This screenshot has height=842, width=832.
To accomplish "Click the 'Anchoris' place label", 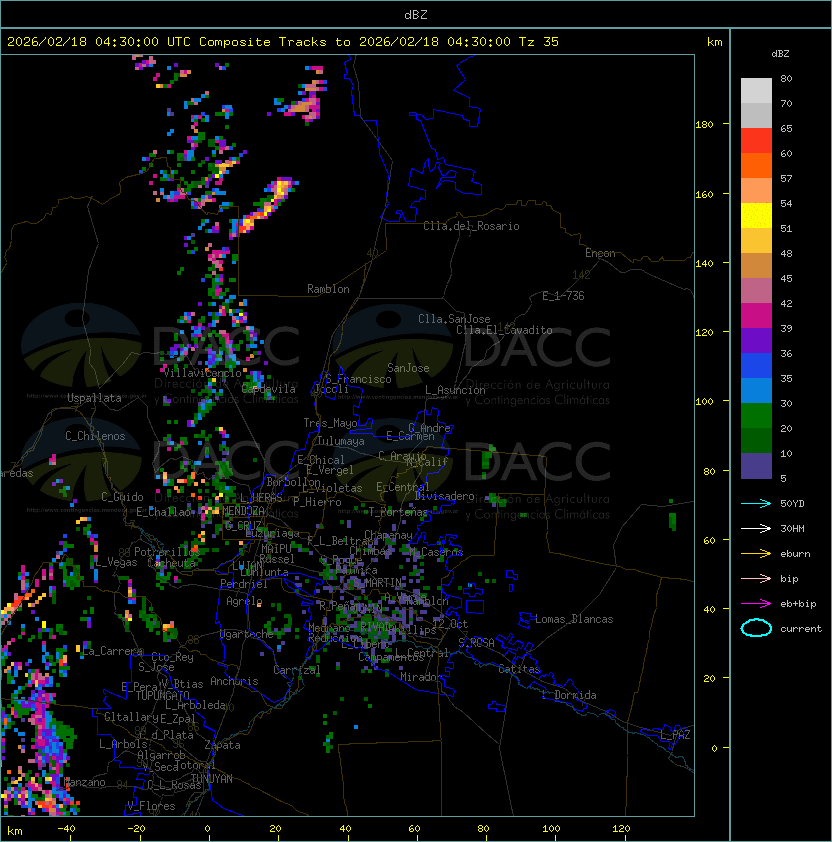I will pos(234,681).
